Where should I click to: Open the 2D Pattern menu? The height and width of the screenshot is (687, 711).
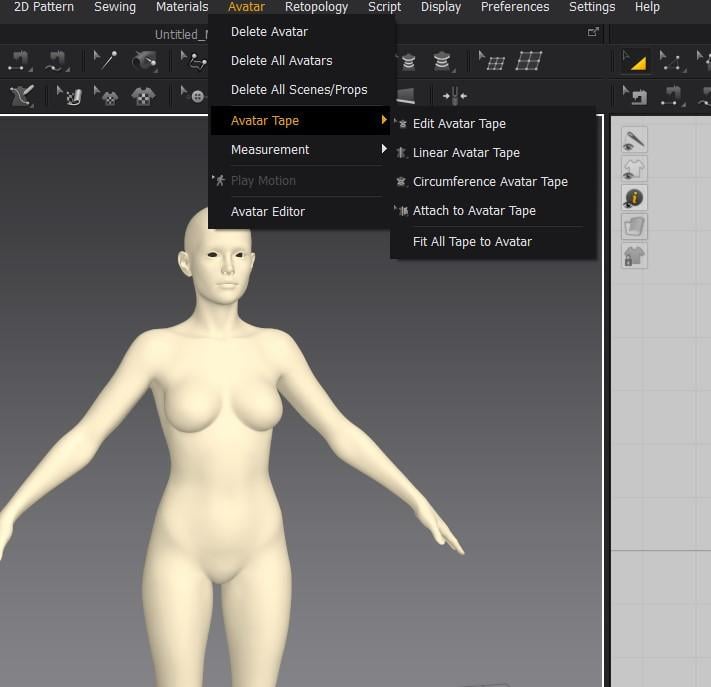pos(44,7)
